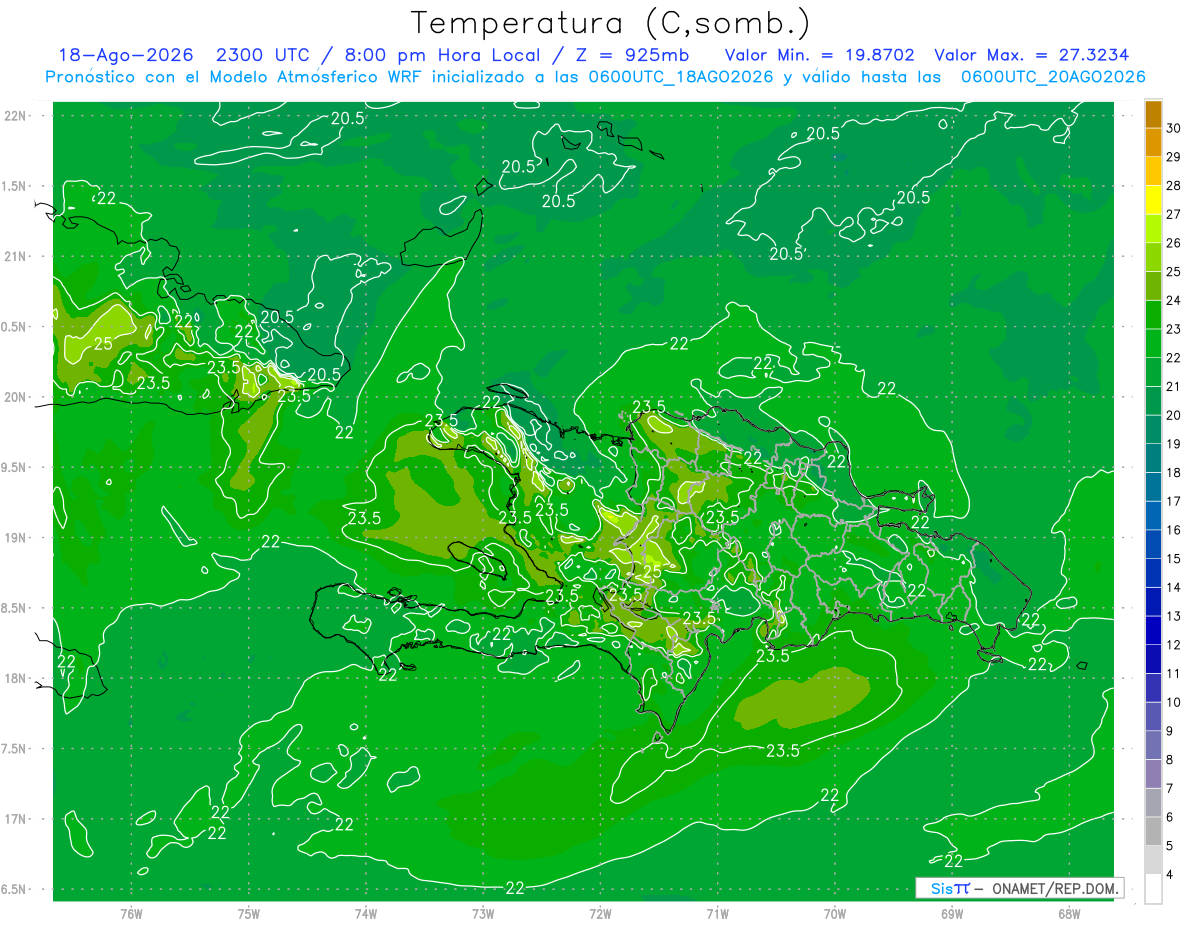Click 'Valor Min. = 19.8702' text
Image resolution: width=1200 pixels, height=927 pixels.
tap(820, 55)
